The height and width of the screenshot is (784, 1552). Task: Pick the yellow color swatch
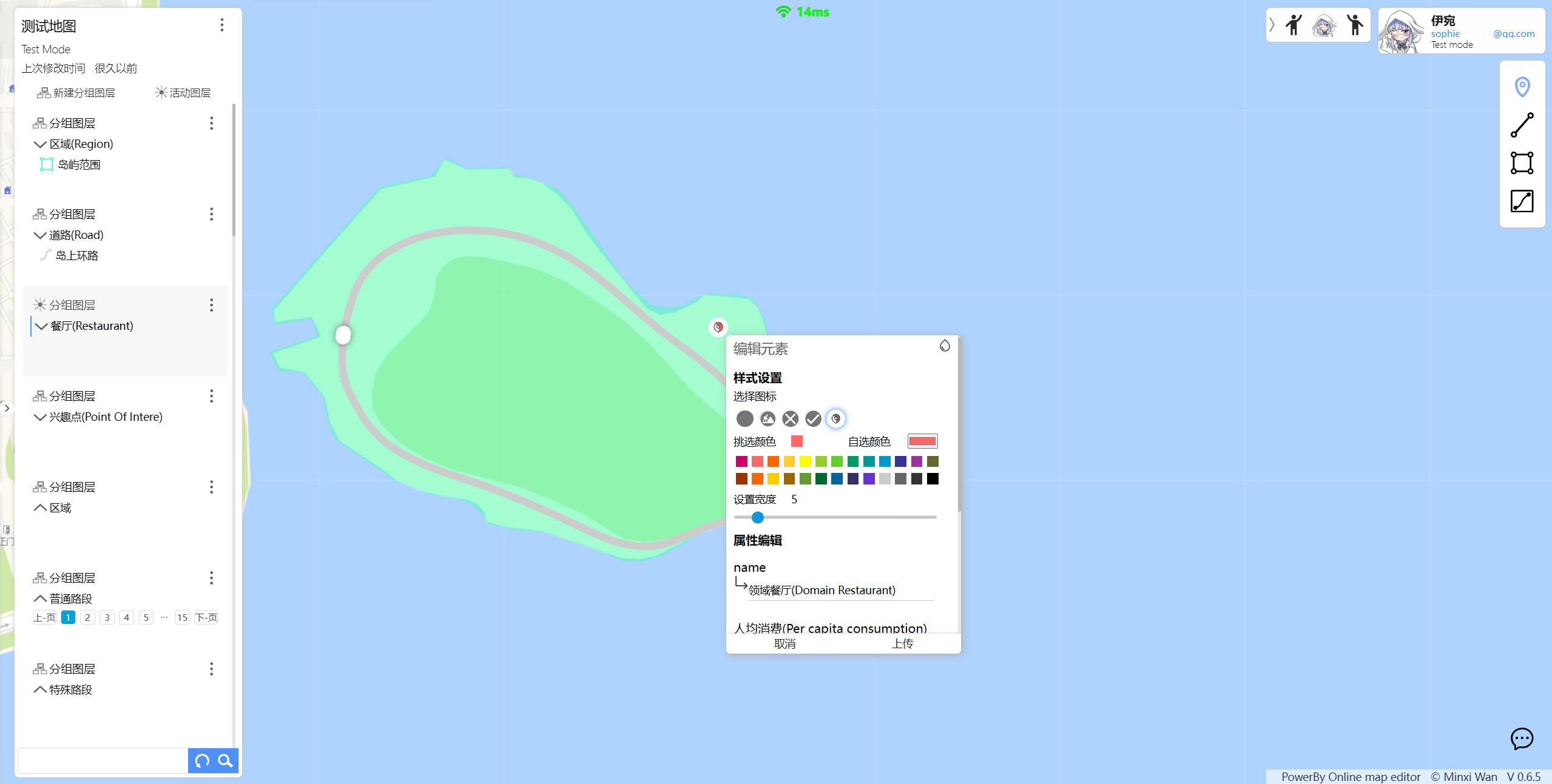pyautogui.click(x=805, y=461)
